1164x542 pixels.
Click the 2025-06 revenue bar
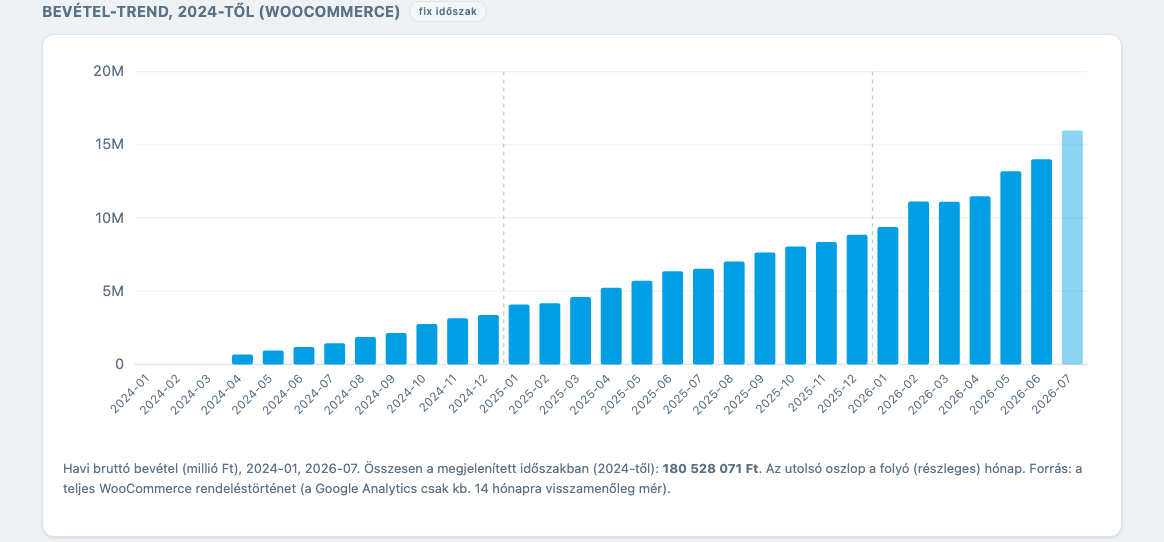(x=673, y=318)
